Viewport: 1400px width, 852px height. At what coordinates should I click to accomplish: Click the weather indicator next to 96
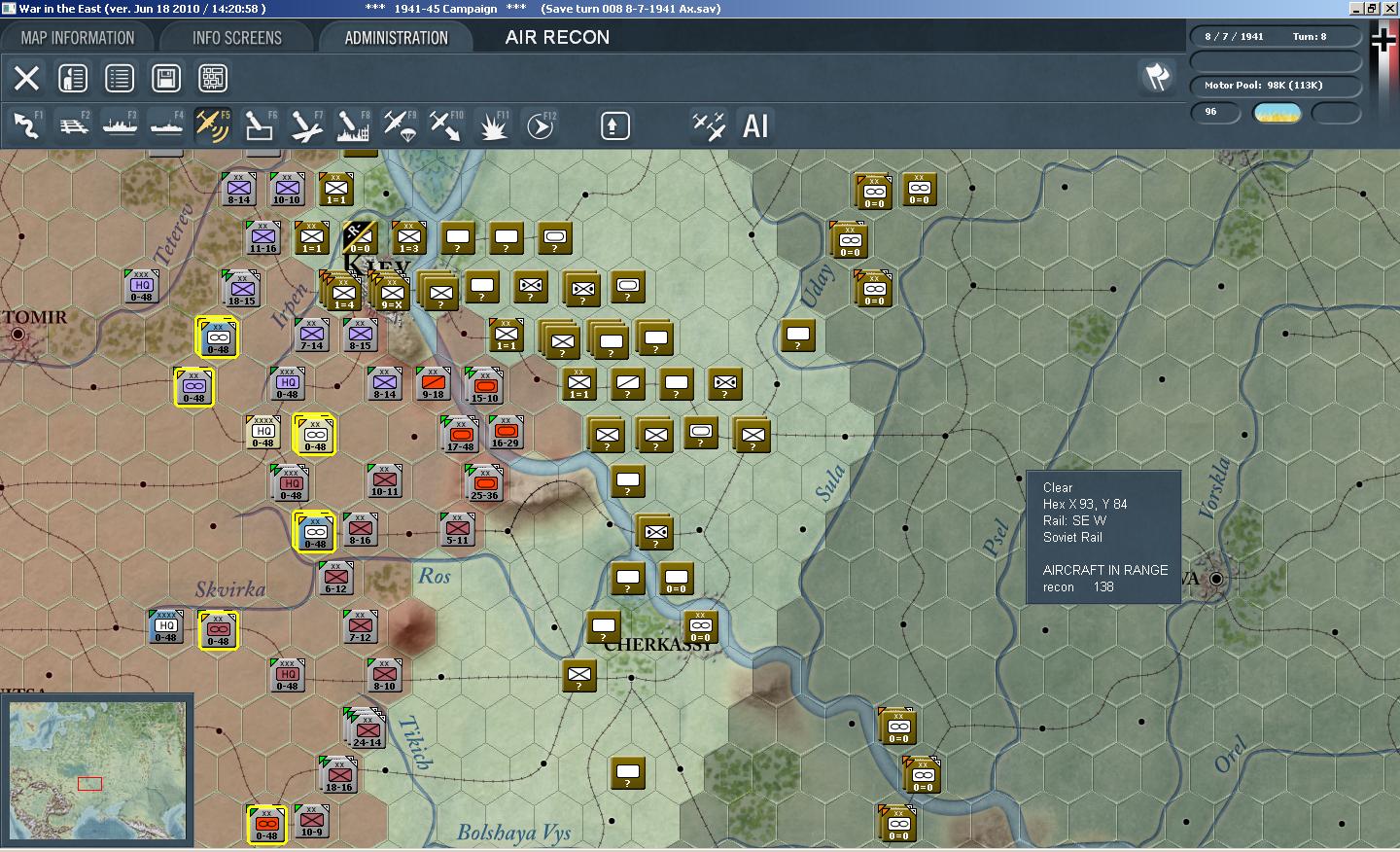pos(1277,113)
